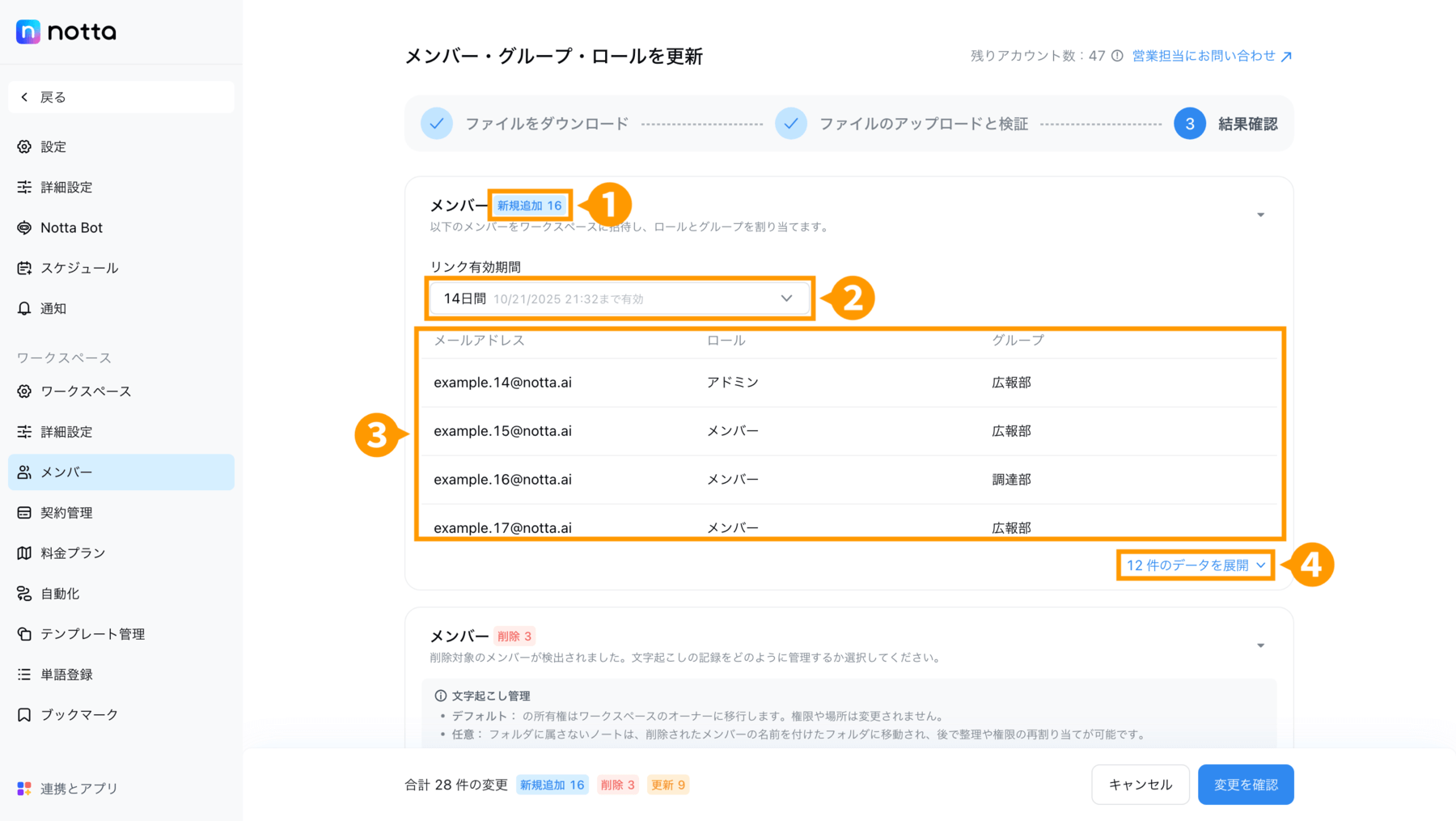Click the 単語登録 list icon
Image resolution: width=1456 pixels, height=821 pixels.
pyautogui.click(x=24, y=674)
